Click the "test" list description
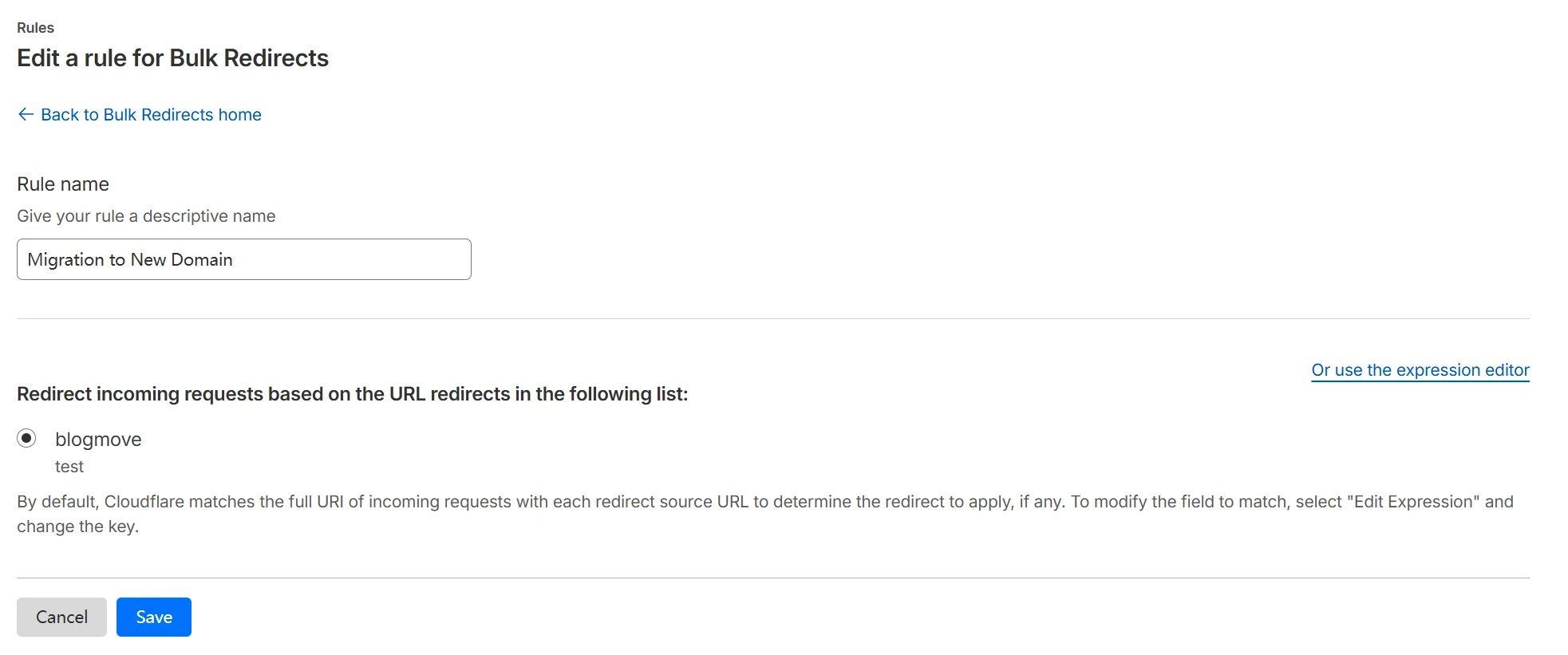 [69, 467]
